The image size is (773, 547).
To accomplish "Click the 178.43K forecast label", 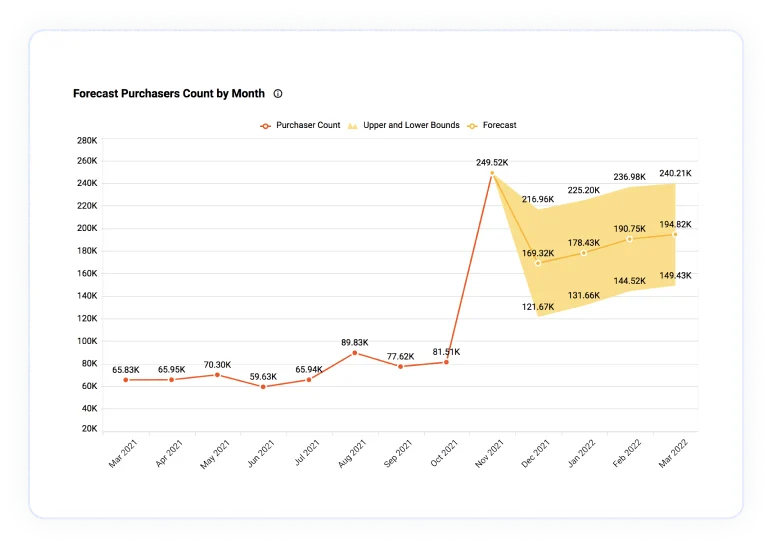I will click(584, 243).
